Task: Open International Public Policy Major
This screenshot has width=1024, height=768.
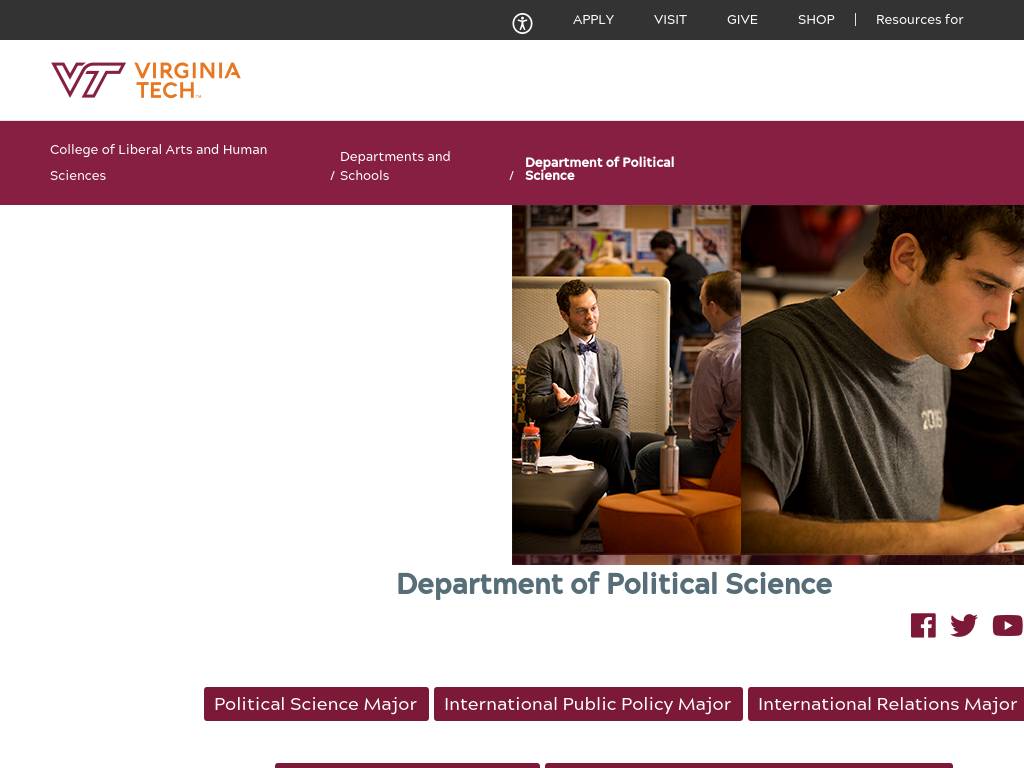Action: [587, 704]
